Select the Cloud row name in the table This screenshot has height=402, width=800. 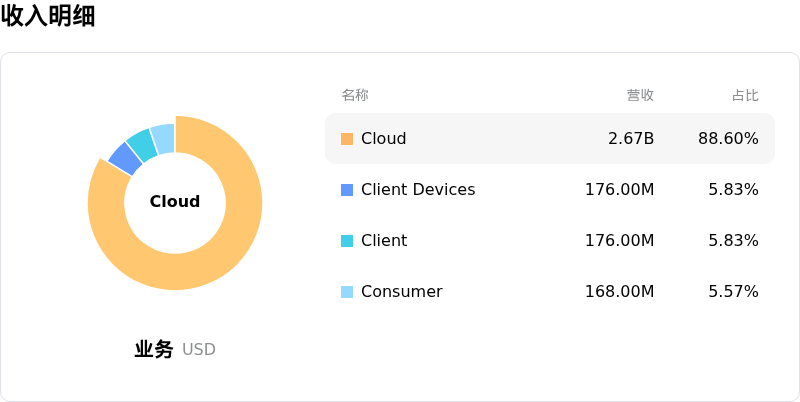point(383,139)
